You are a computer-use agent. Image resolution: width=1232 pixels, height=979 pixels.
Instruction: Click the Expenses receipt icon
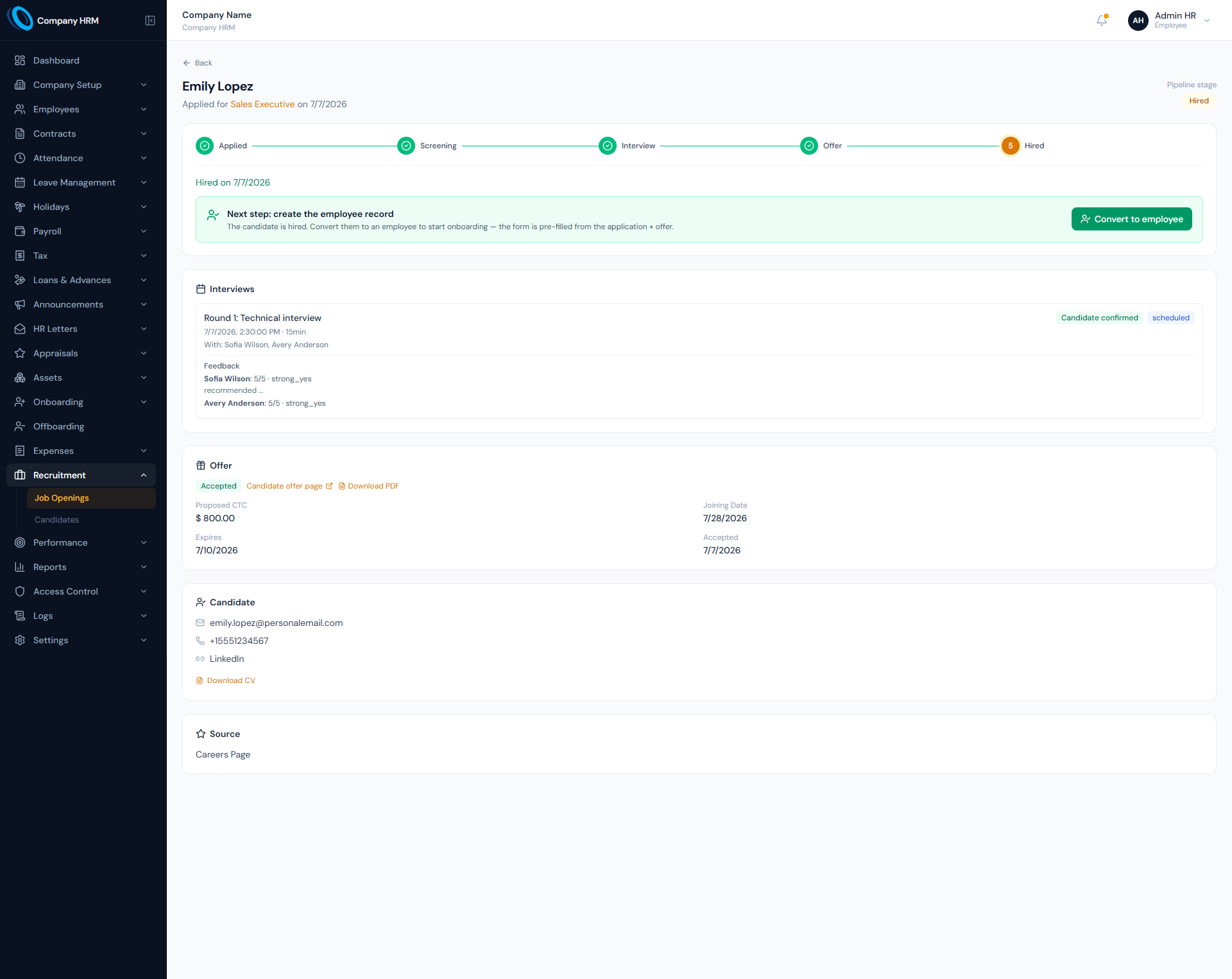(x=20, y=451)
